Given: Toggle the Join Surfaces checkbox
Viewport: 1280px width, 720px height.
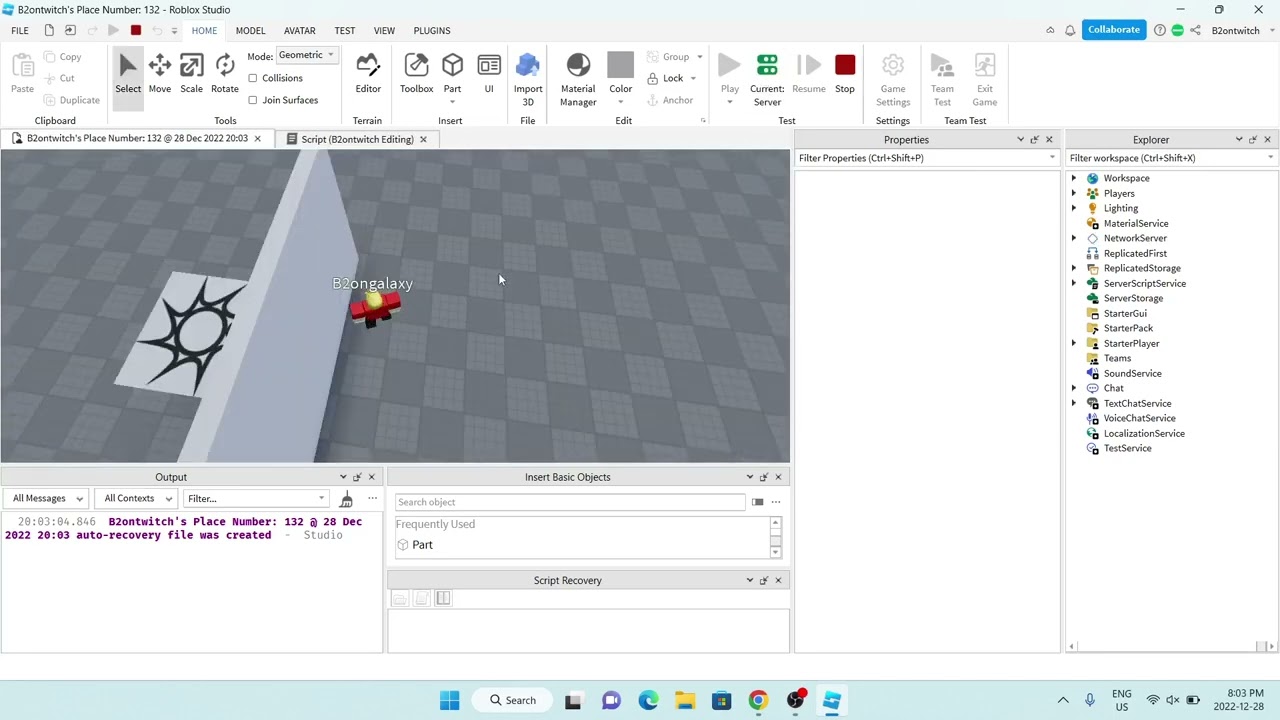Looking at the screenshot, I should 253,100.
